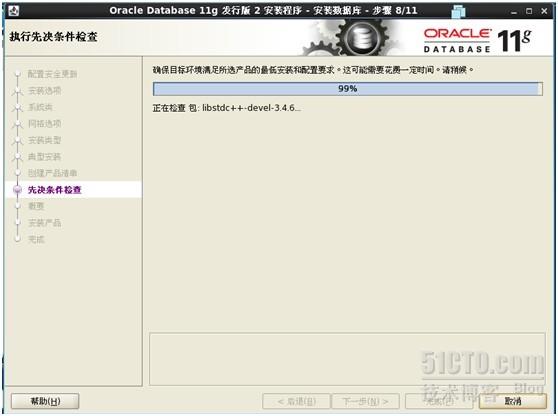Click the libstdc++-devel-3.4.6 checking status text

[227, 108]
